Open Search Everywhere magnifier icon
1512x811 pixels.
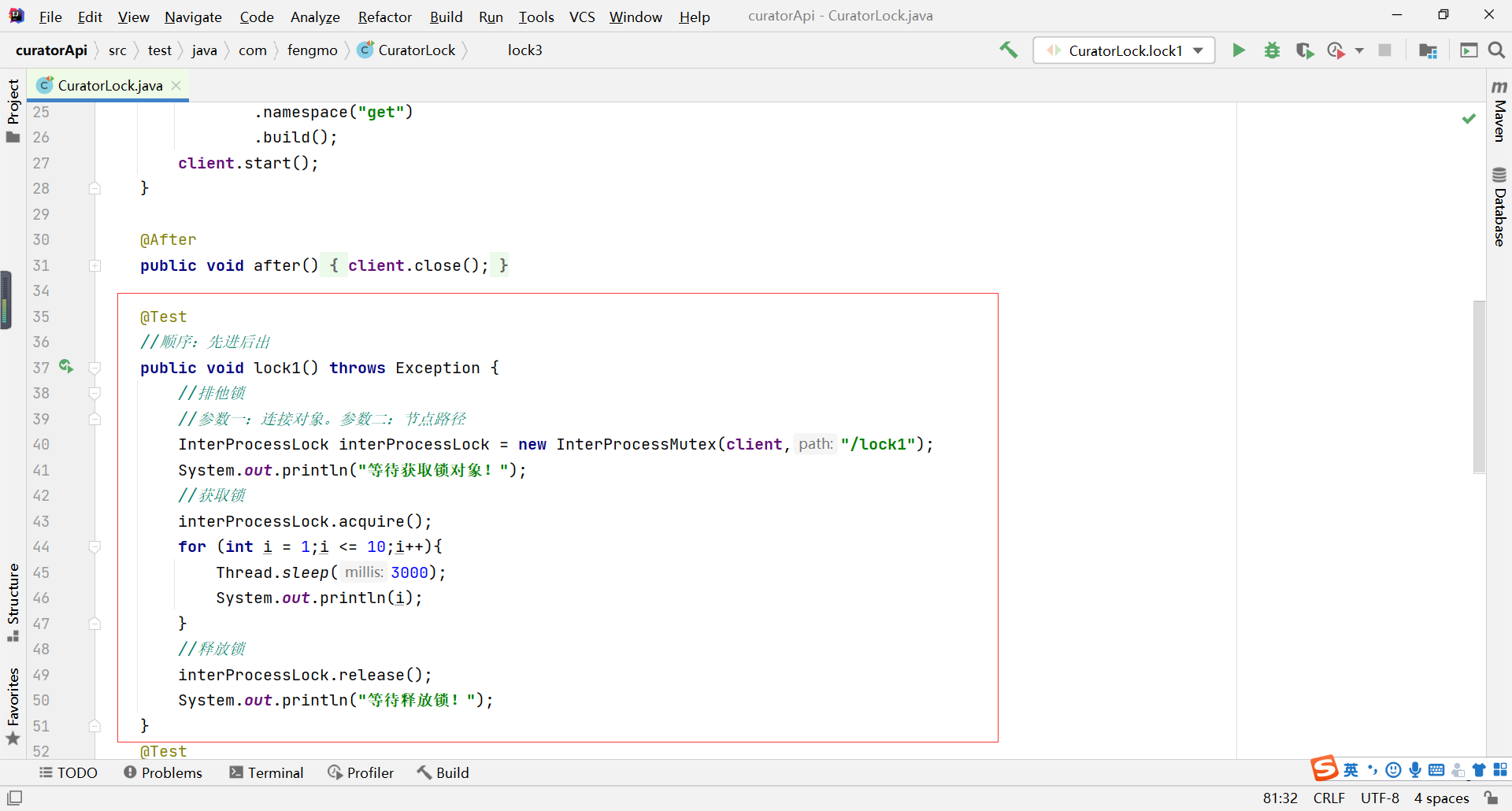click(1496, 50)
